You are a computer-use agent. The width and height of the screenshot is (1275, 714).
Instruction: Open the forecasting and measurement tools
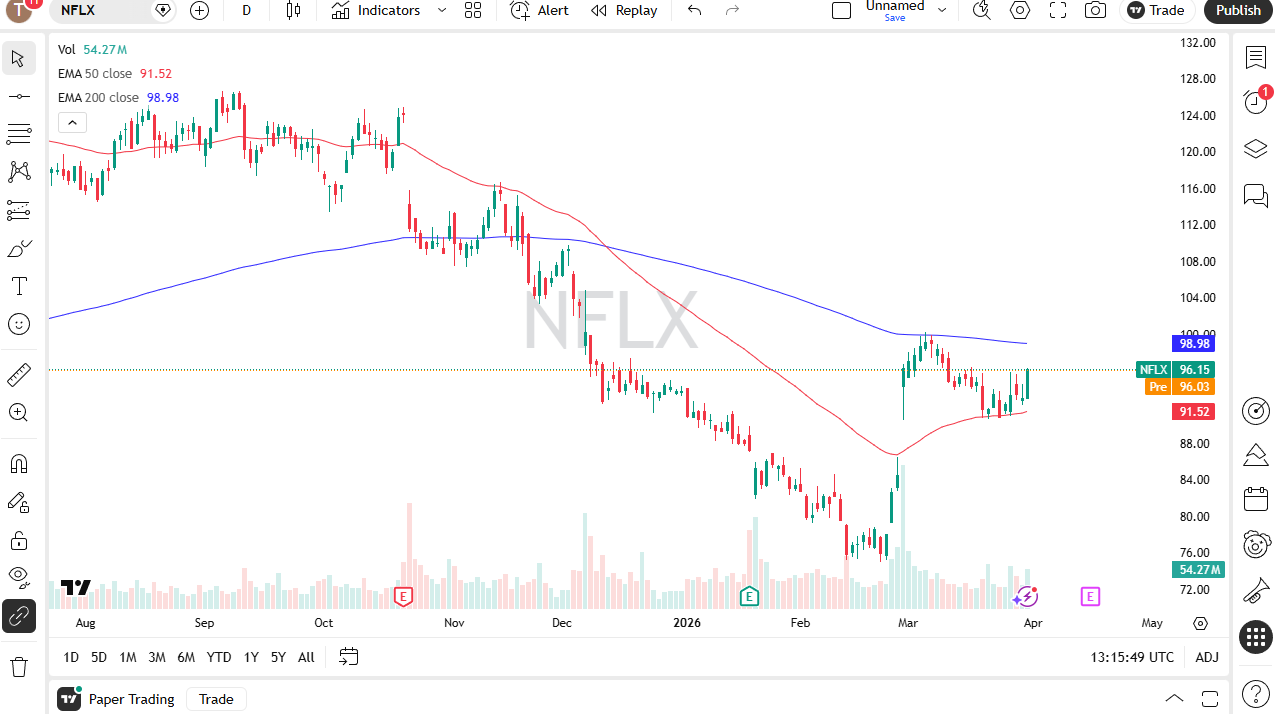pos(18,210)
